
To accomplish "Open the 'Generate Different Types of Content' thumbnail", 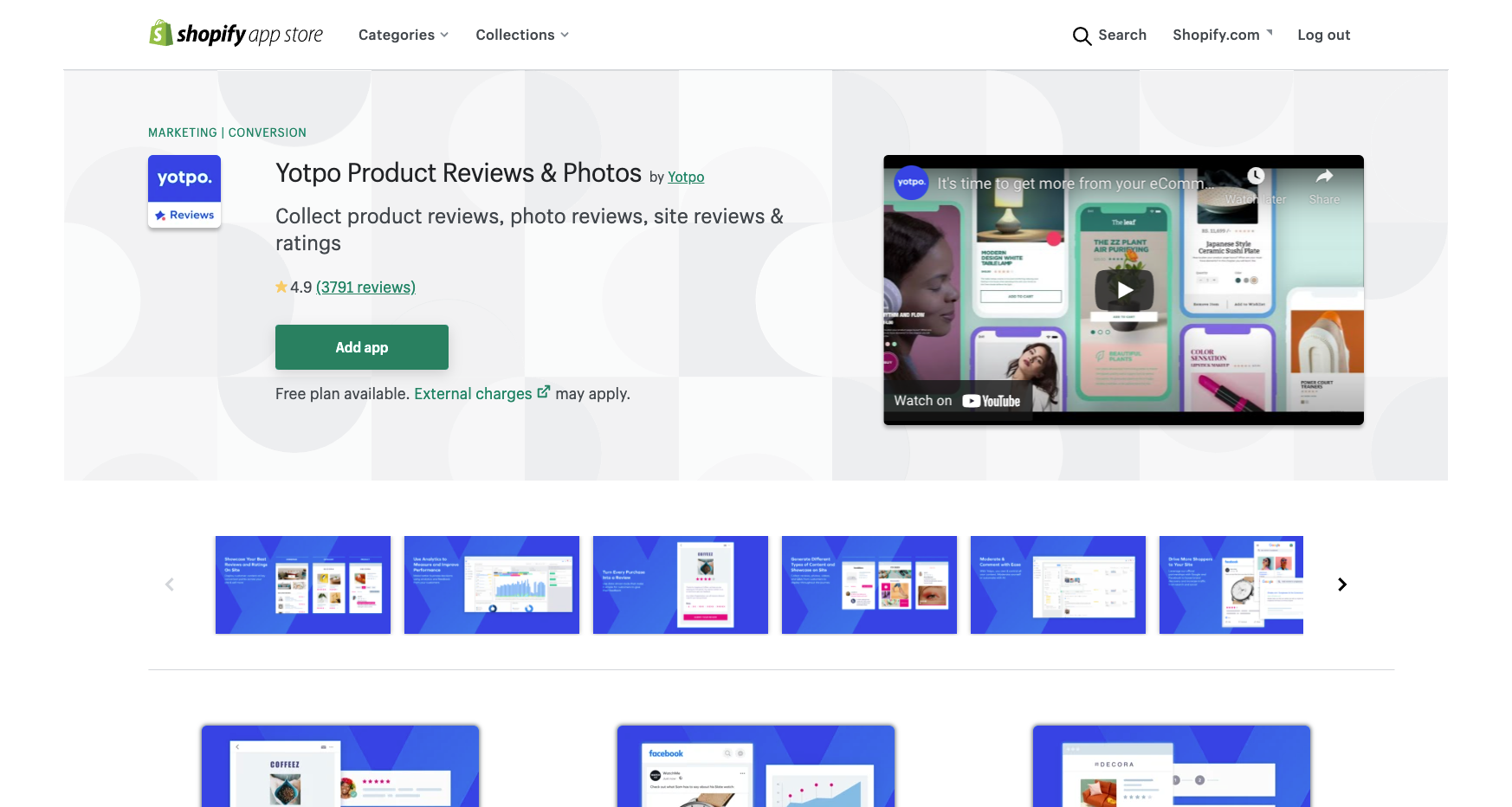I will 869,584.
